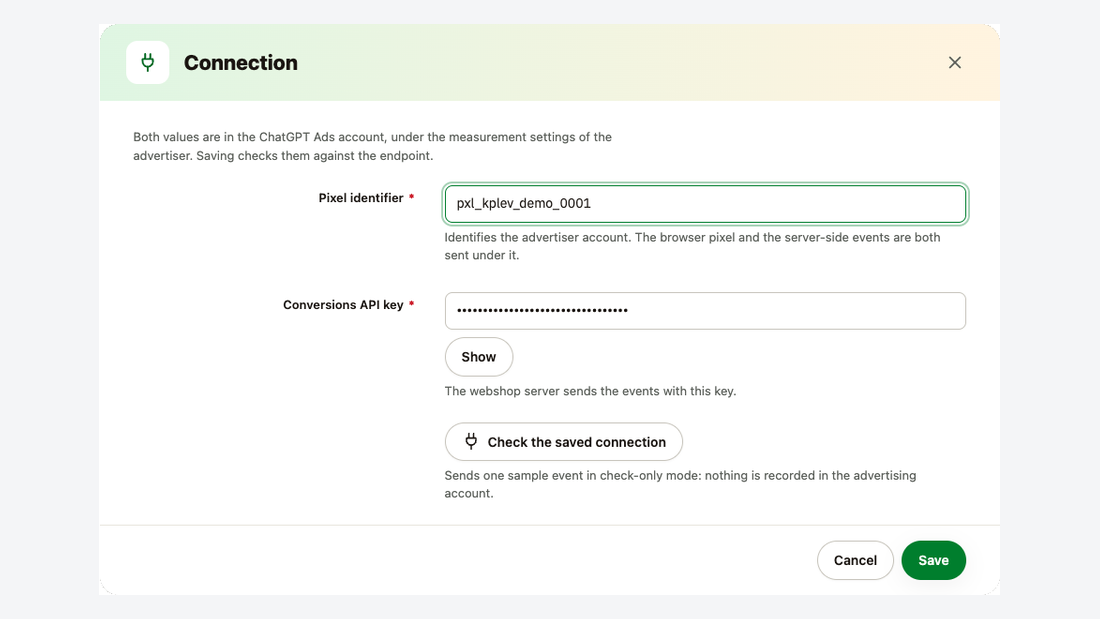Screen dimensions: 1100x619
Task: Click the intro text 'Both values are in the ChatGPT Ads account'
Action: [x=260, y=137]
